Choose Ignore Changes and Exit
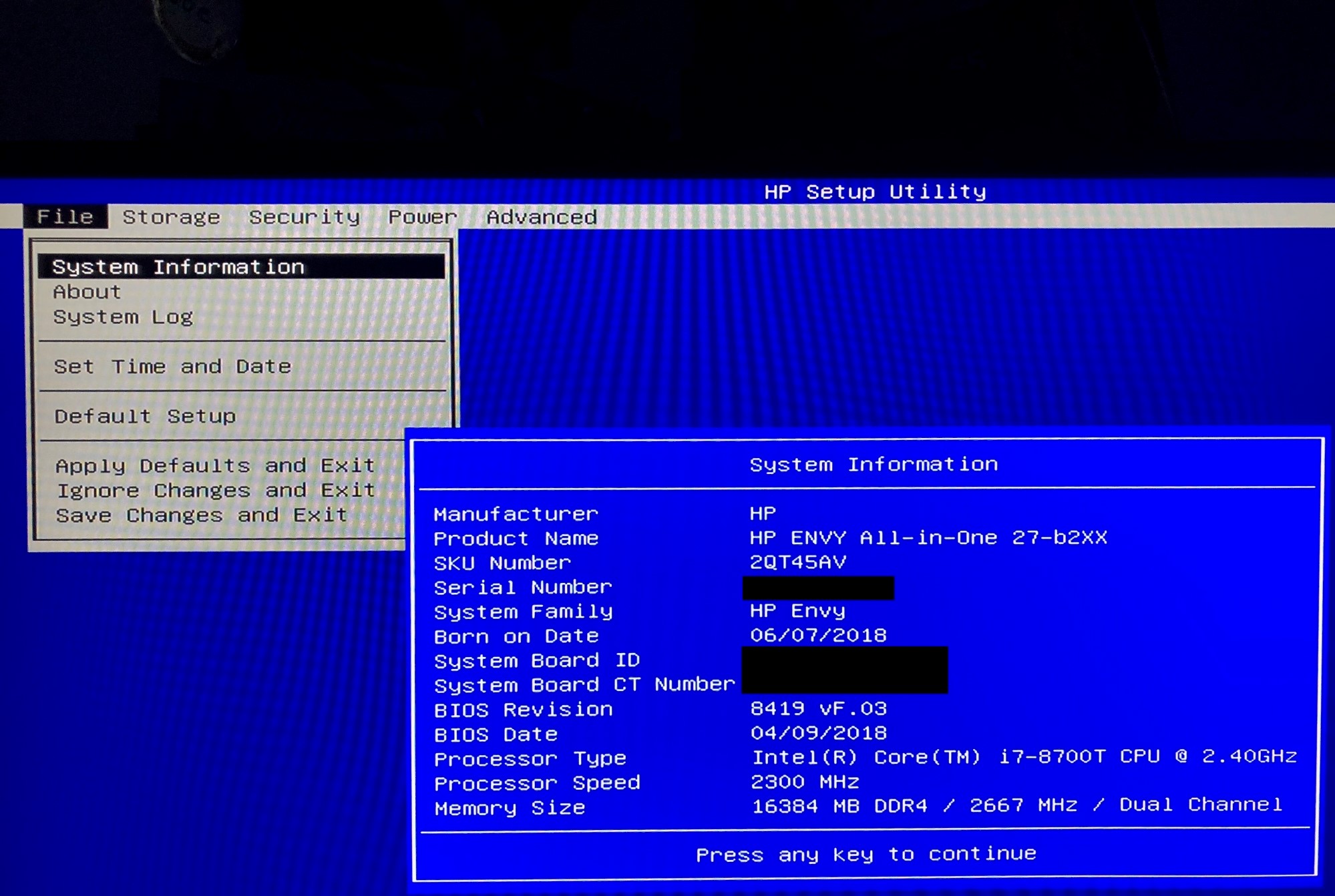 215,490
